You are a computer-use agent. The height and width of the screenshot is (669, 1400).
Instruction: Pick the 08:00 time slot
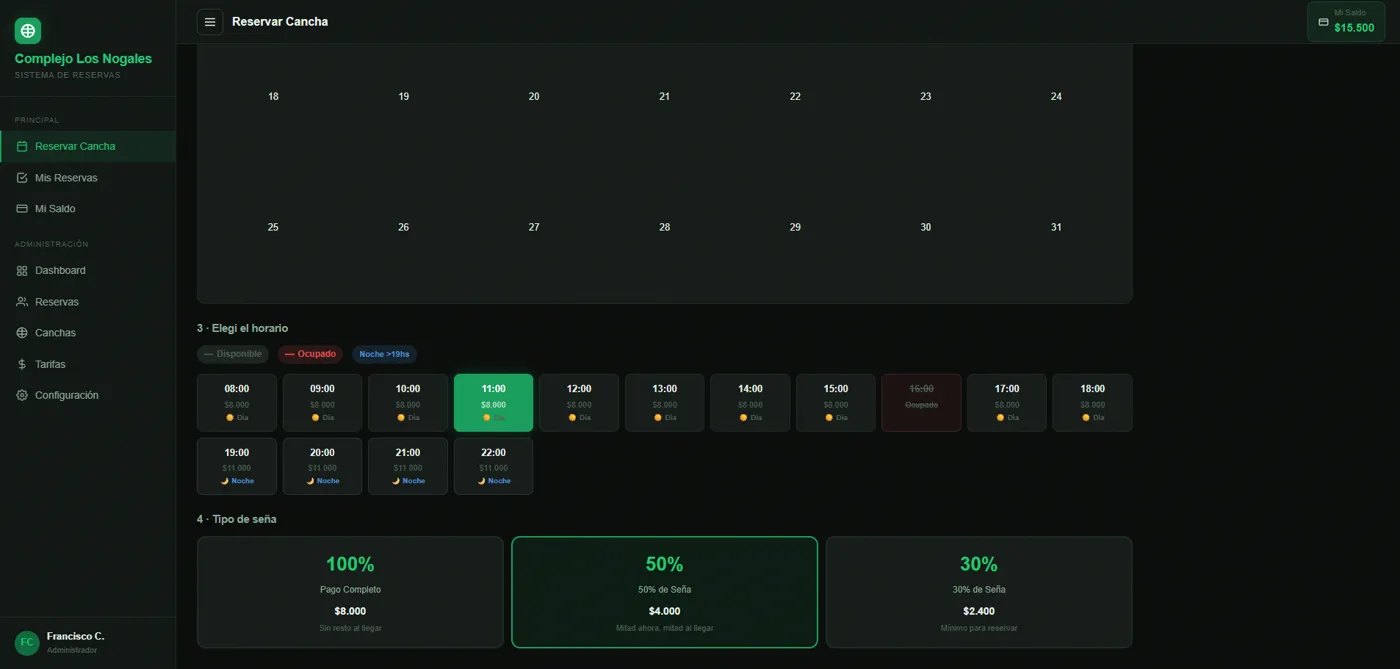[237, 403]
